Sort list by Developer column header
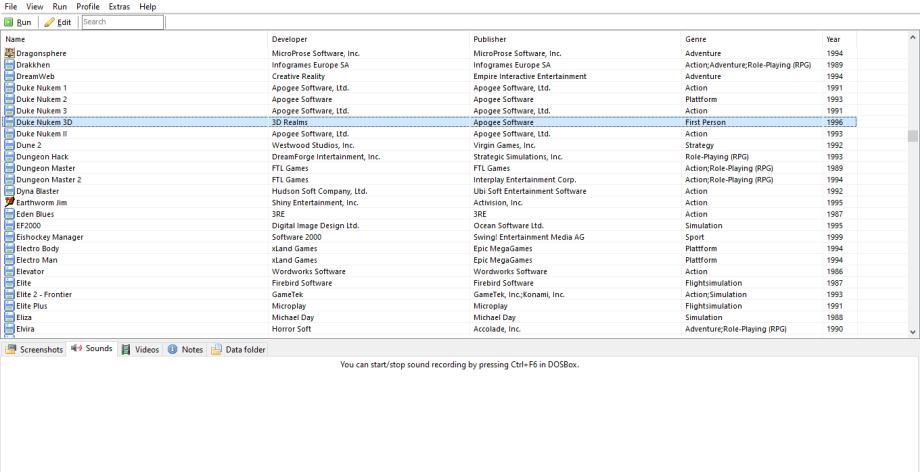Screen dimensions: 920x472 click(368, 39)
